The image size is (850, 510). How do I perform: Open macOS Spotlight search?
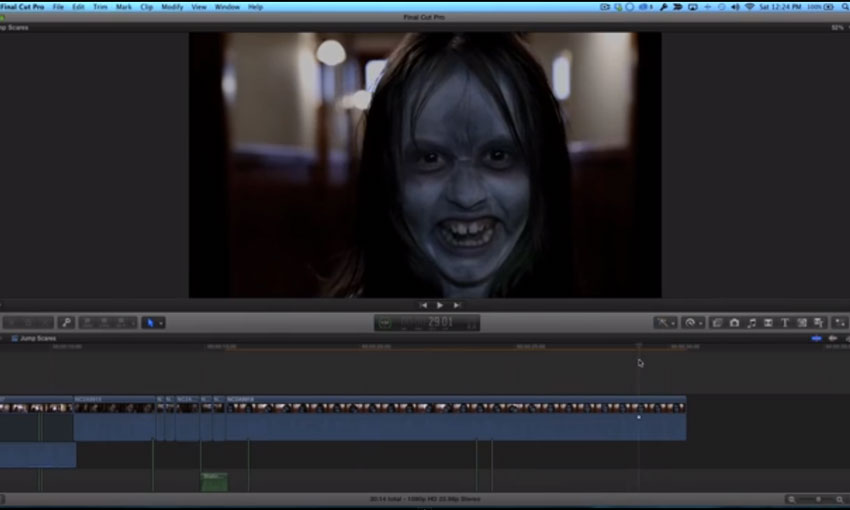click(x=845, y=7)
